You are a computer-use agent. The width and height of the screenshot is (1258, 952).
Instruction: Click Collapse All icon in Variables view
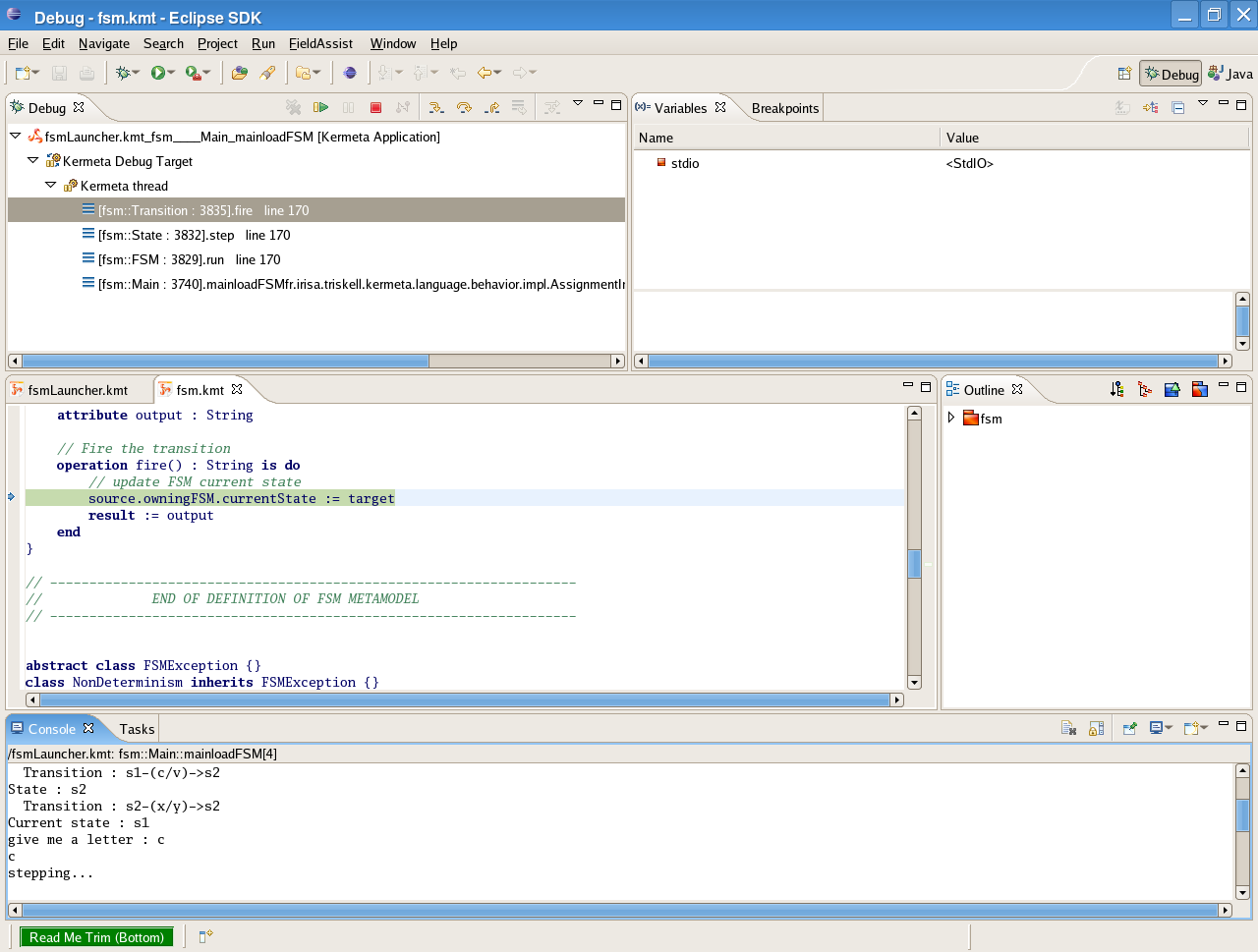pyautogui.click(x=1177, y=108)
